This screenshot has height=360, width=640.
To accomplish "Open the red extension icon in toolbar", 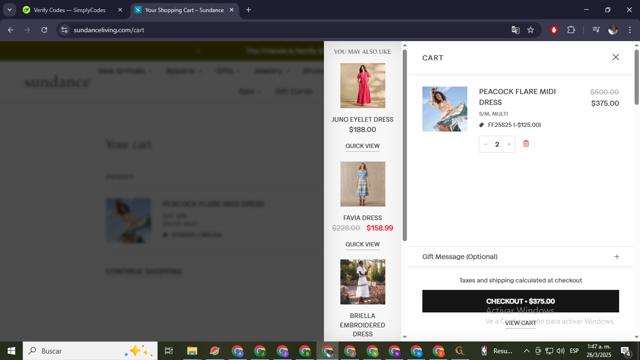I will 554,30.
